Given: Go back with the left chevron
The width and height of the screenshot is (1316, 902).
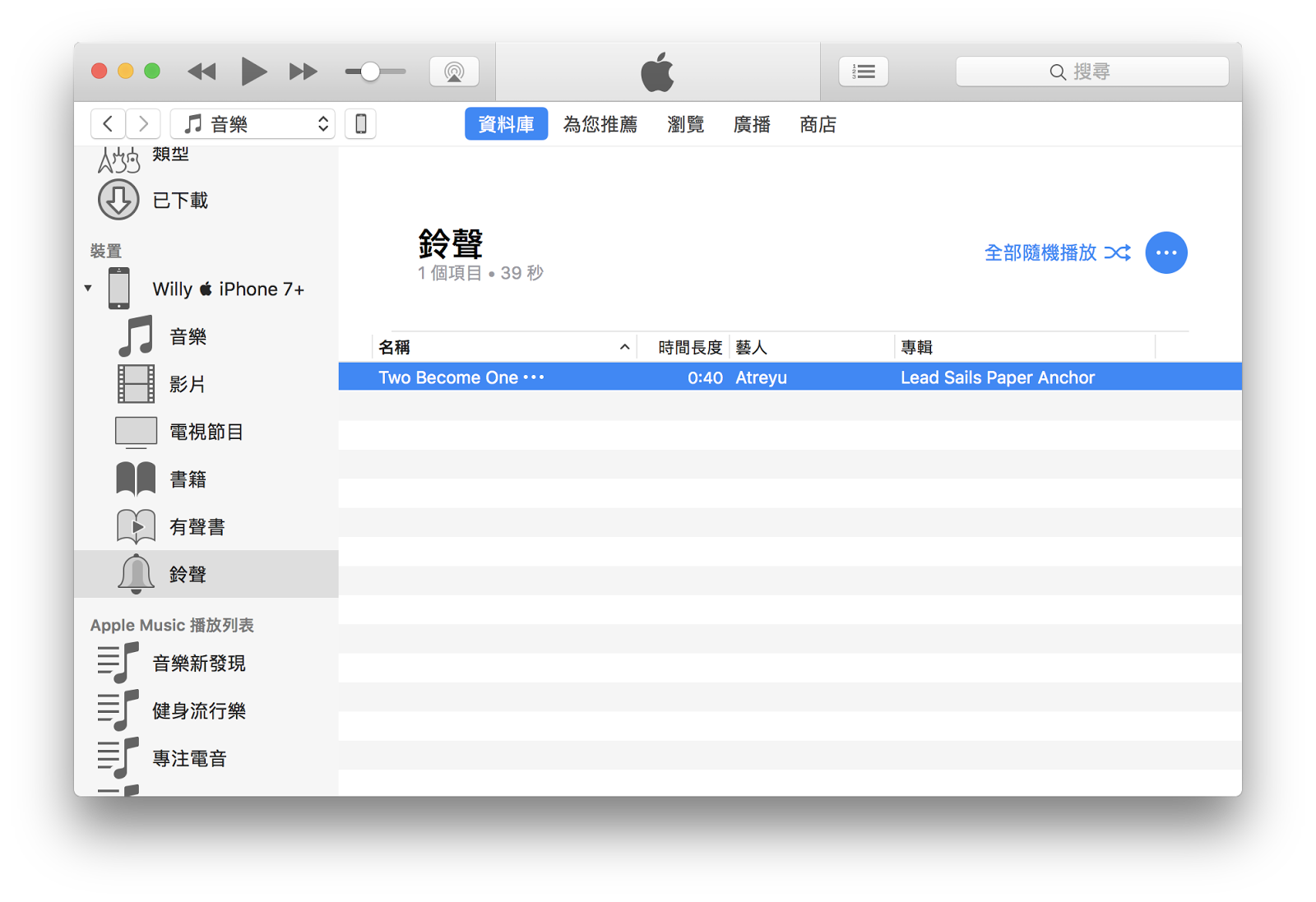Looking at the screenshot, I should [x=108, y=124].
